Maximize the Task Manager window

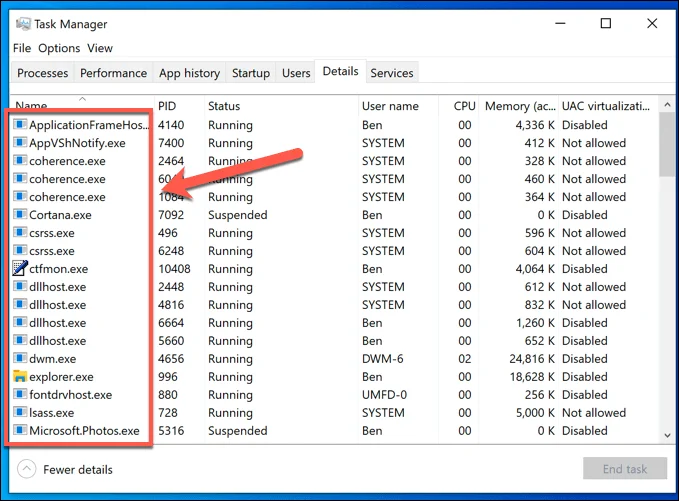606,23
